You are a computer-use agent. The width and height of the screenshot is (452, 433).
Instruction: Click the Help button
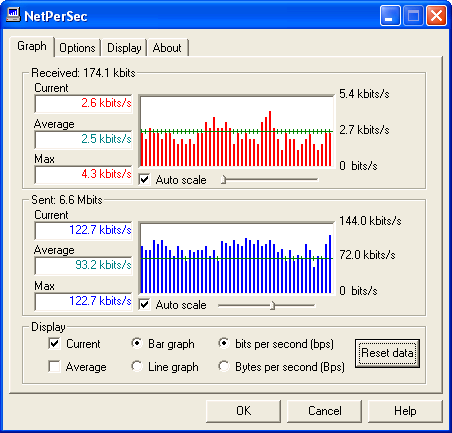(405, 411)
